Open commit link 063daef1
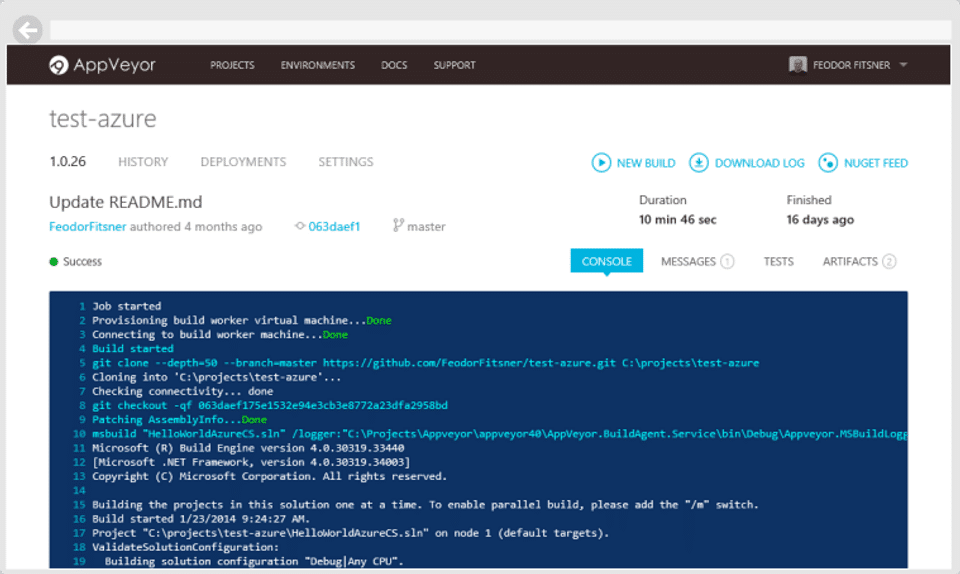960x574 pixels. pyautogui.click(x=334, y=226)
